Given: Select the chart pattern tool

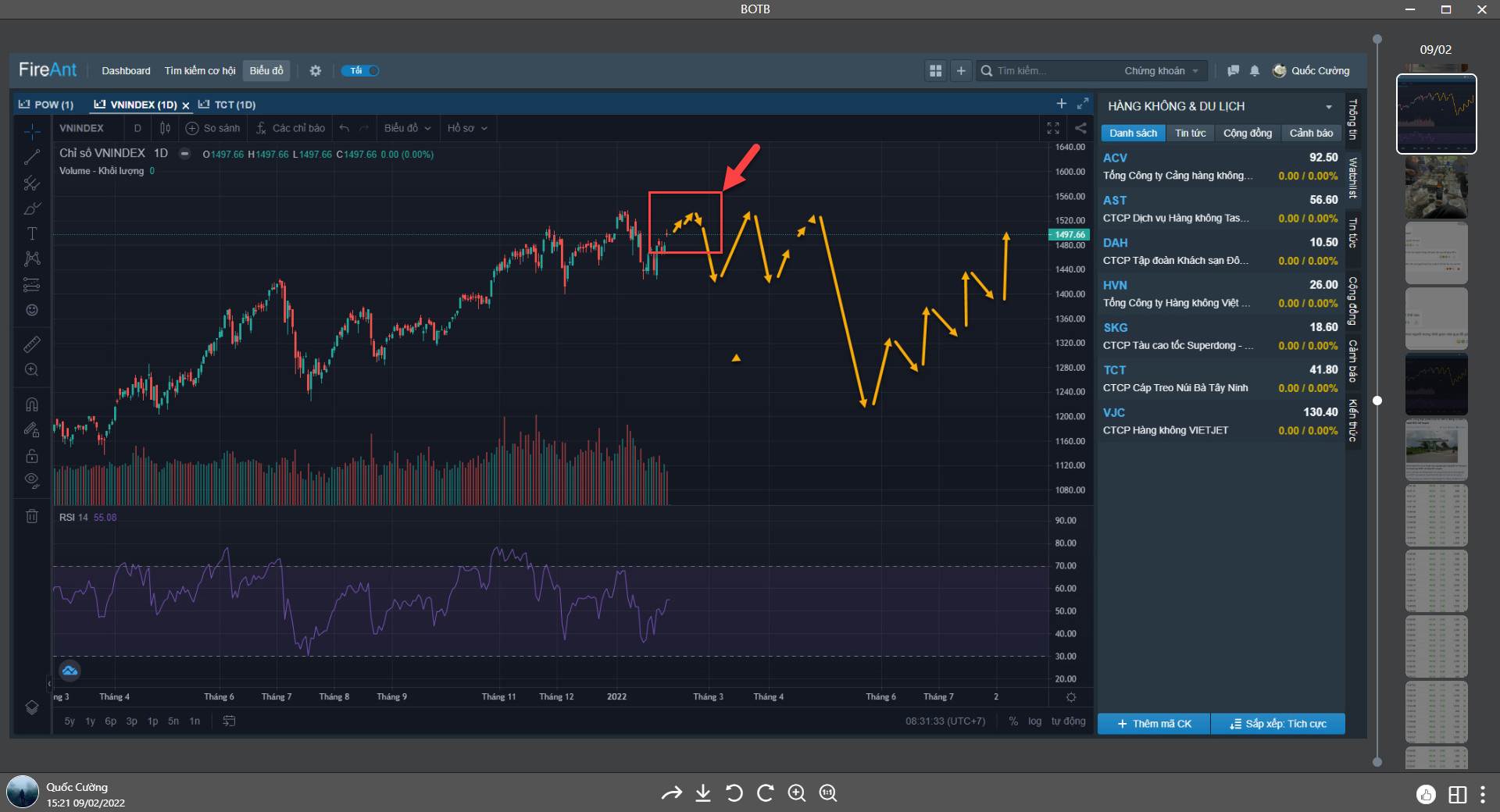Looking at the screenshot, I should 31,258.
